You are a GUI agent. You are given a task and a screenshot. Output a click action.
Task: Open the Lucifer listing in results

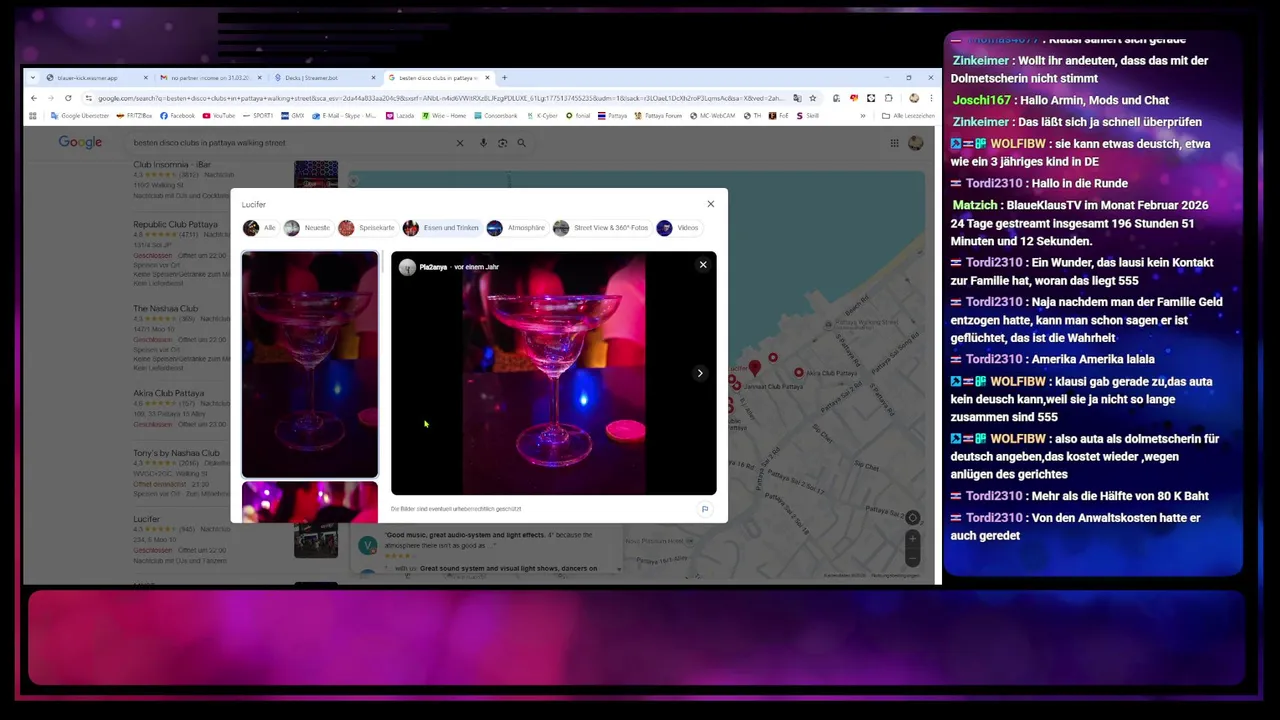pyautogui.click(x=146, y=519)
